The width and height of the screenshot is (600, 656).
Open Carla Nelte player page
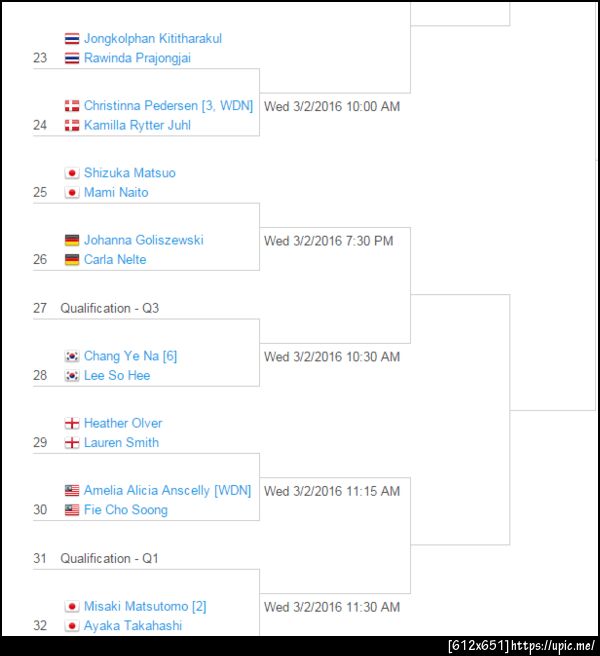tap(115, 259)
